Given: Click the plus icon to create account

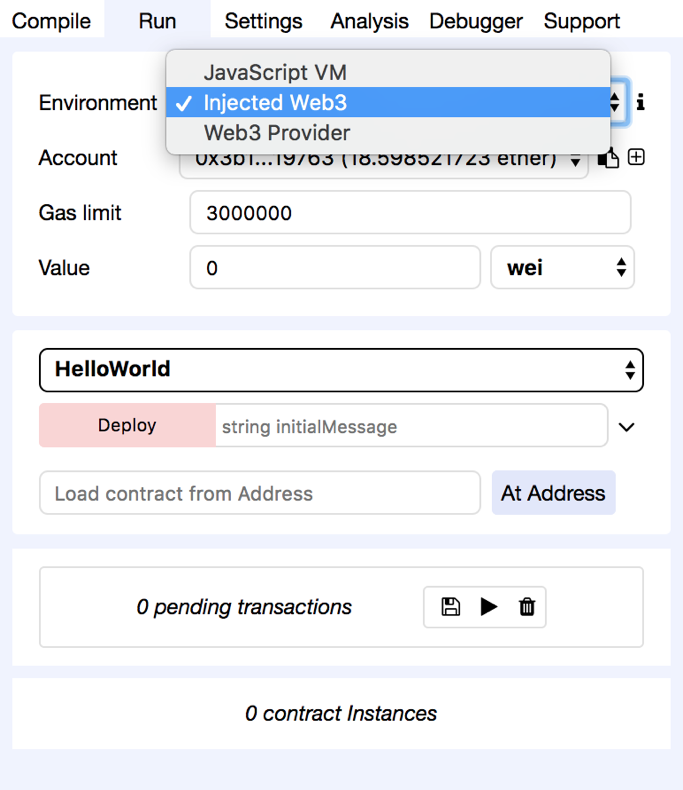Looking at the screenshot, I should pos(636,158).
